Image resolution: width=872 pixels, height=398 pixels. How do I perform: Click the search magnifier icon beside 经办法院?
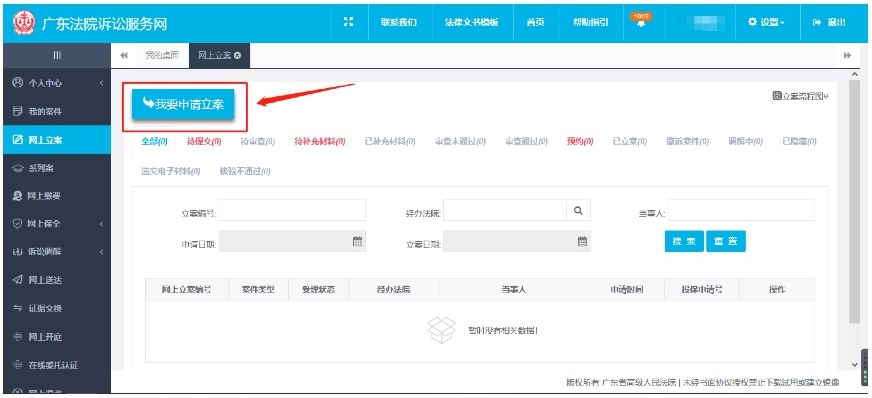pos(578,211)
